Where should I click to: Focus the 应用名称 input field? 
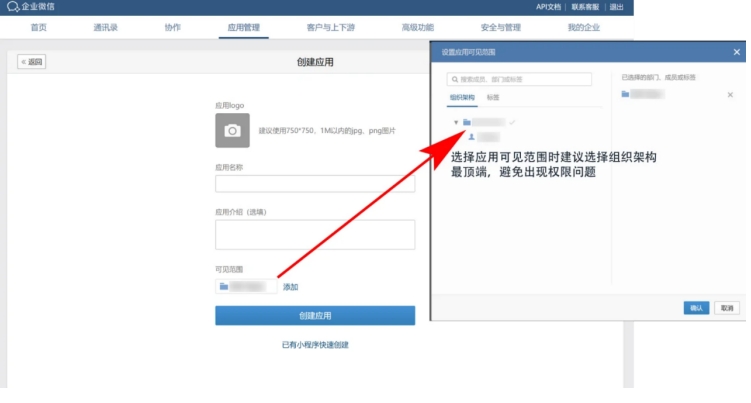pyautogui.click(x=314, y=184)
